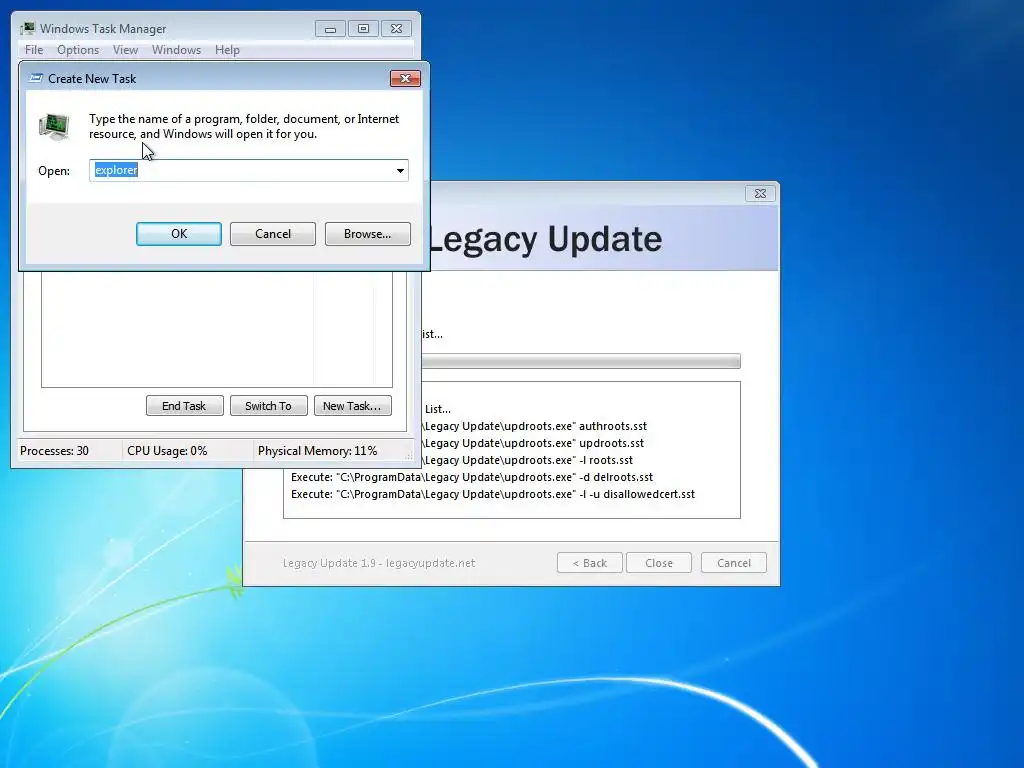Select the log line ending authroots.sst
Screen dimensions: 1024x768
coord(536,426)
